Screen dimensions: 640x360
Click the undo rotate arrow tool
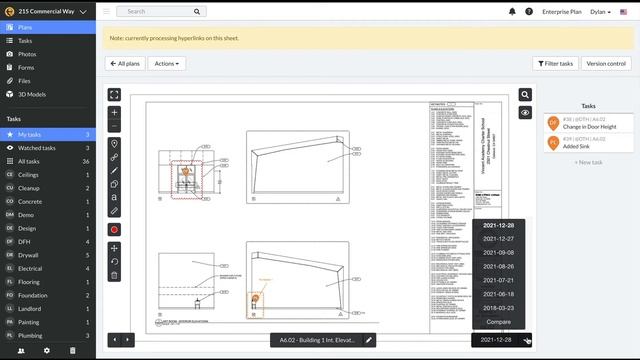(114, 262)
